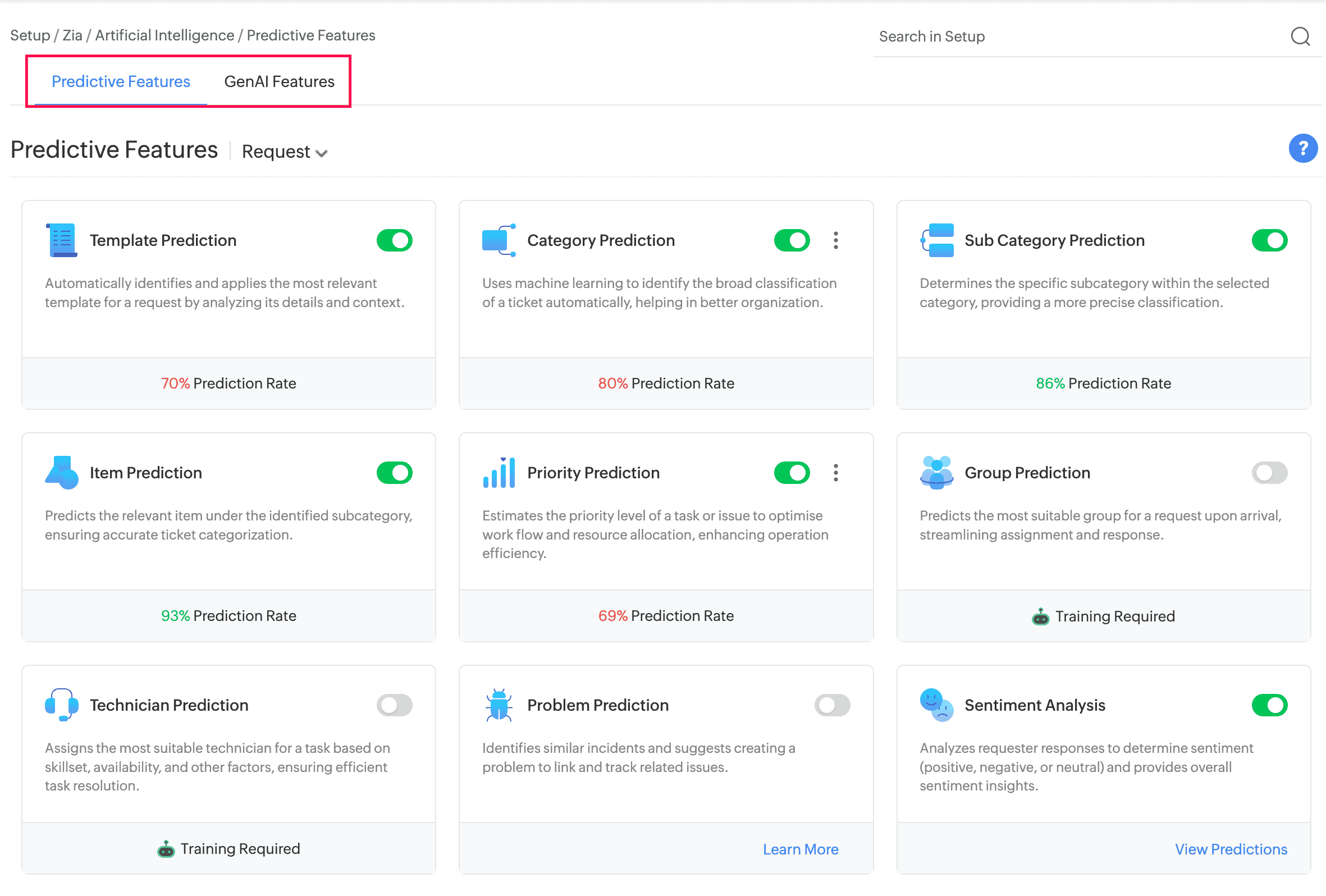Screen dimensions: 1326x896
Task: Switch to the GenAI Features tab
Action: tap(279, 81)
